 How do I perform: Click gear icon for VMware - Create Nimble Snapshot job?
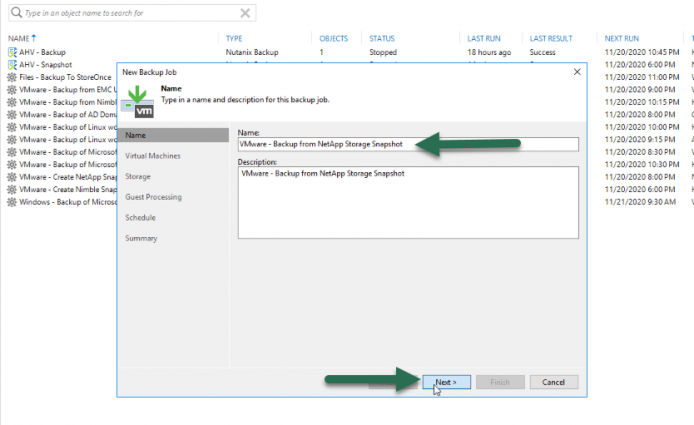[12, 189]
